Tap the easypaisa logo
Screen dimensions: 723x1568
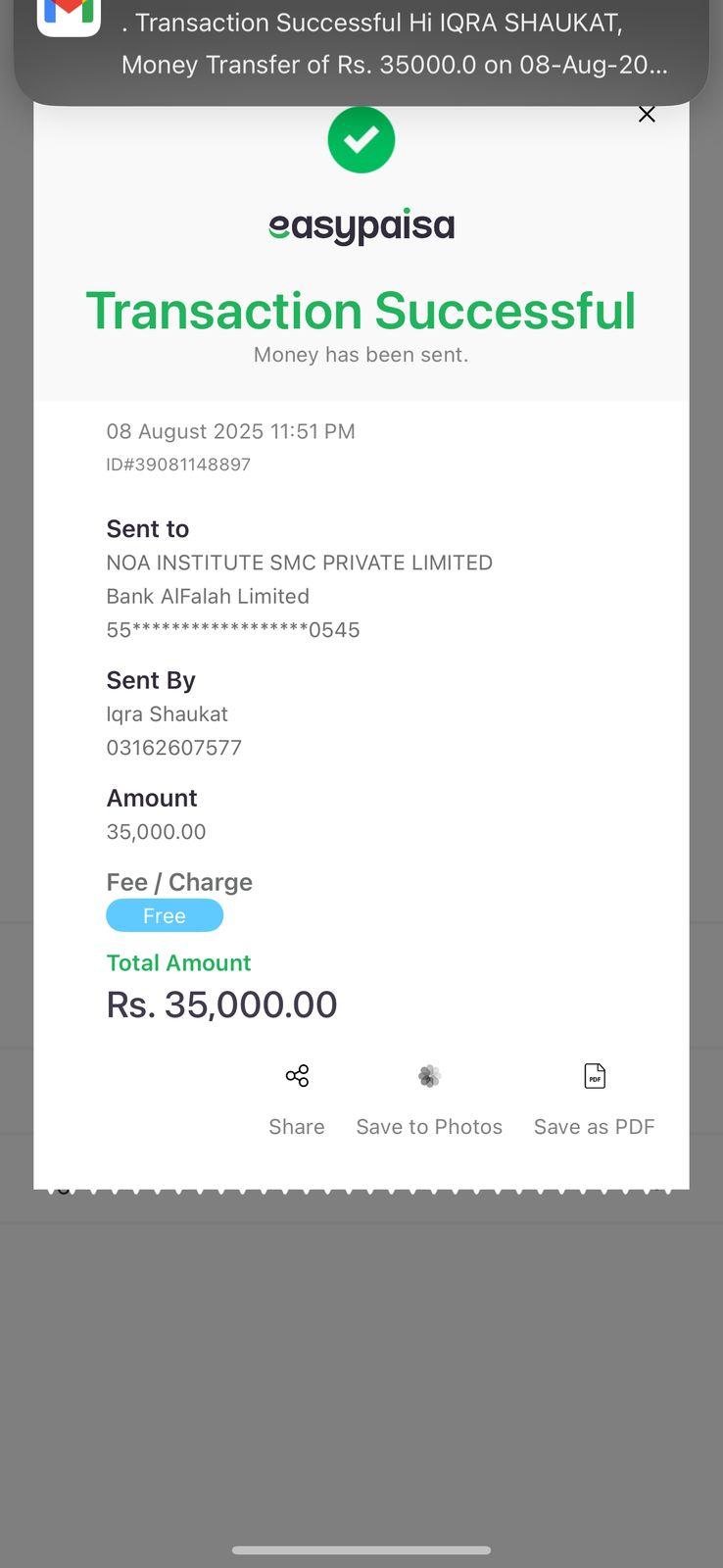[x=361, y=226]
